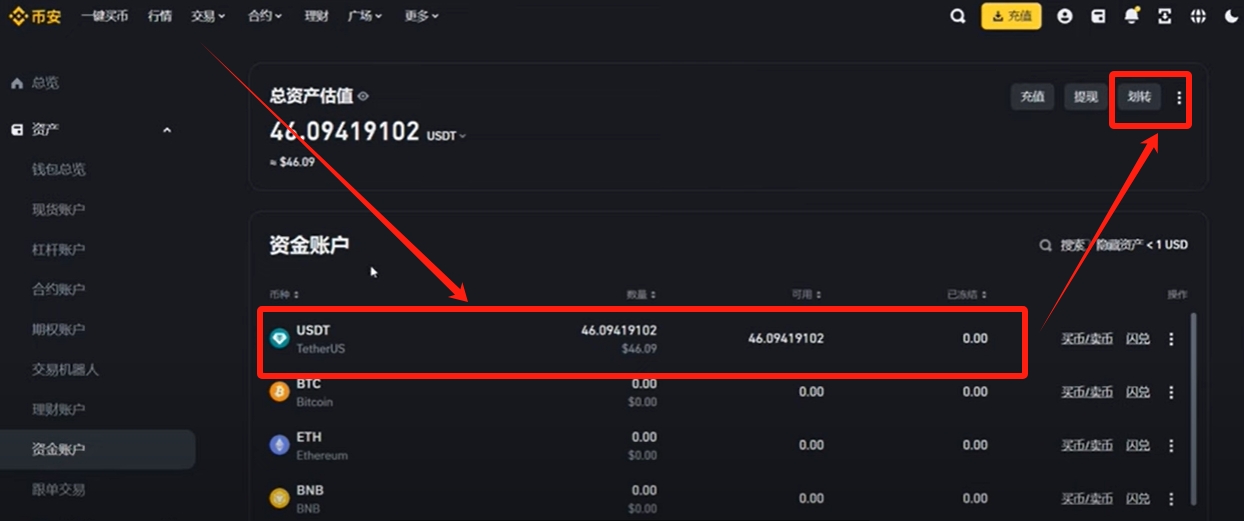The height and width of the screenshot is (521, 1244).
Task: Click 买币/卖币 link in USDT row
Action: coord(1087,339)
